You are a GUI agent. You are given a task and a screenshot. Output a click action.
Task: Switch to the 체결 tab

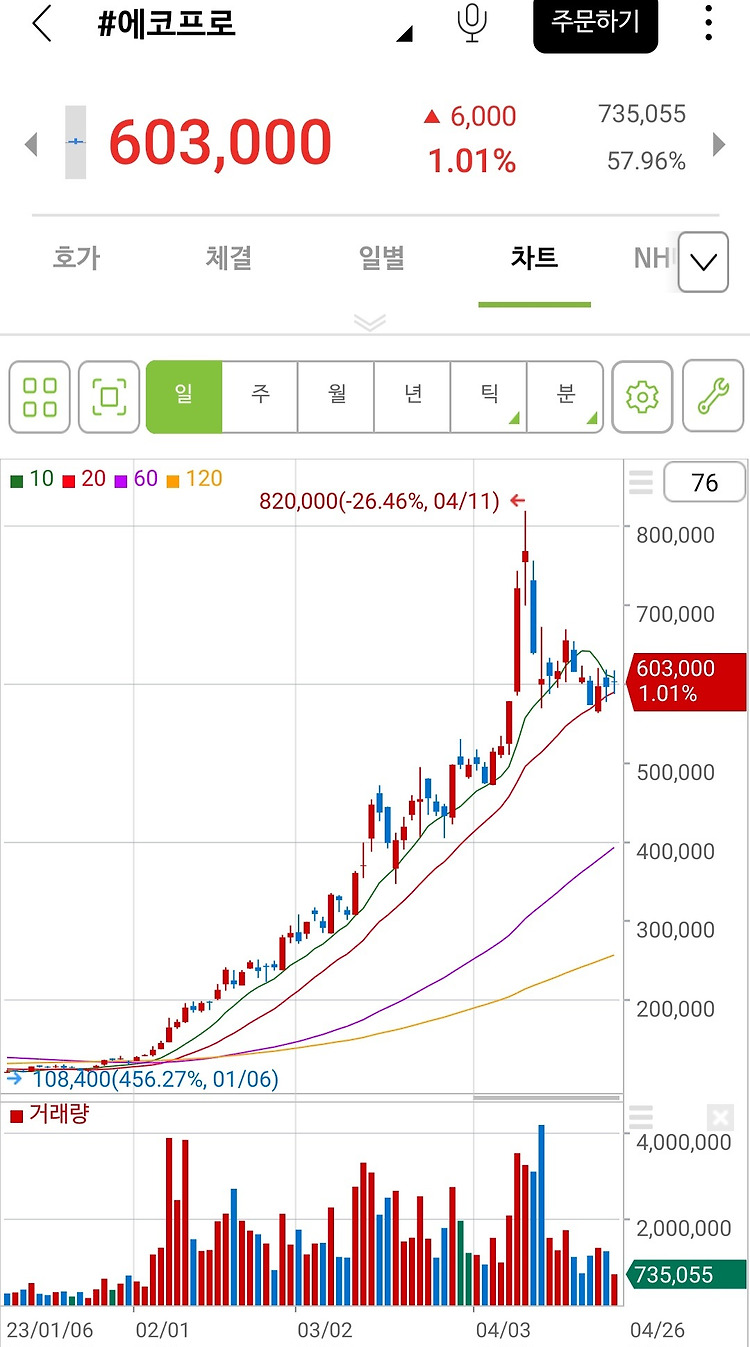click(229, 259)
